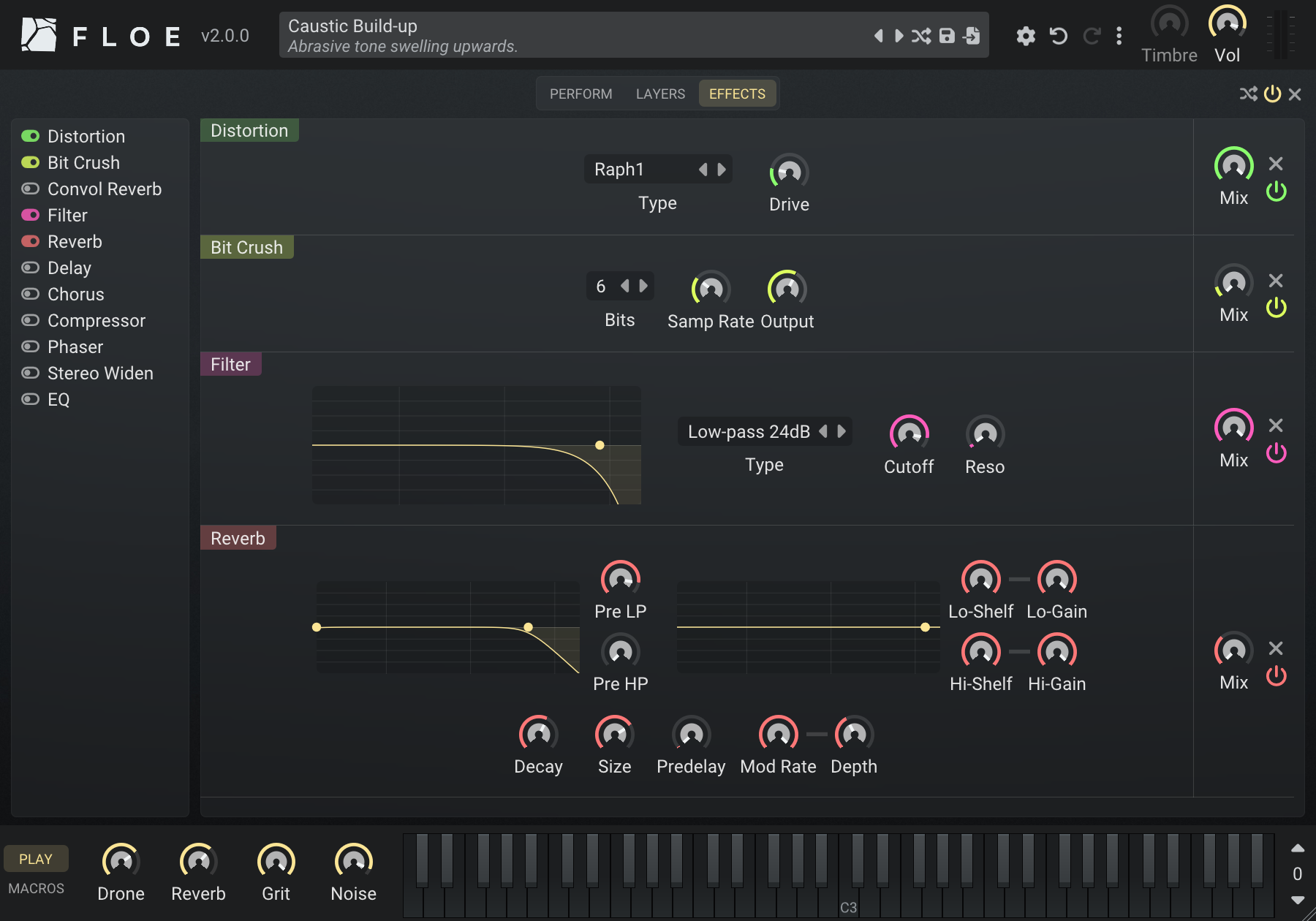Open the three-dot more options menu

(x=1119, y=36)
